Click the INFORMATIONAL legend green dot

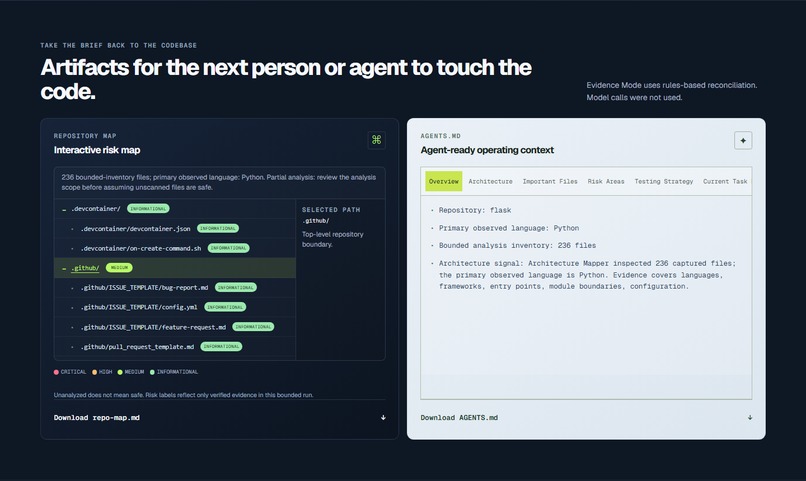(152, 372)
